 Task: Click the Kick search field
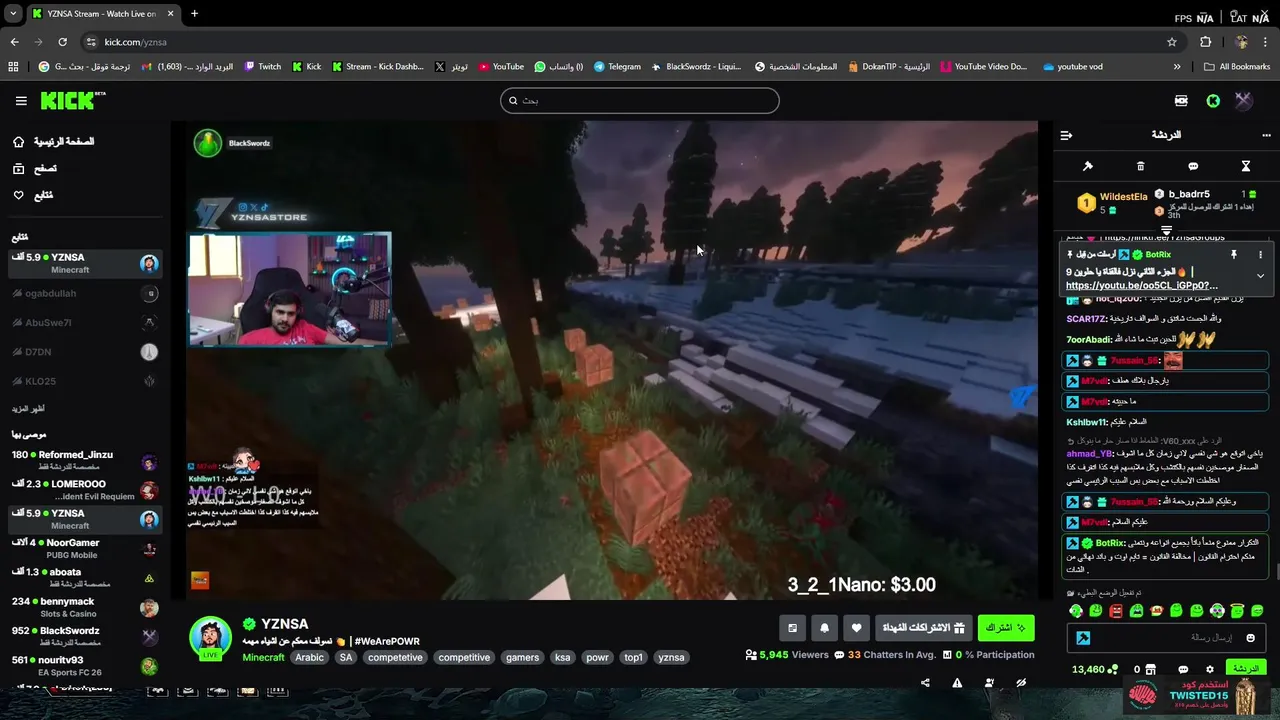(640, 100)
